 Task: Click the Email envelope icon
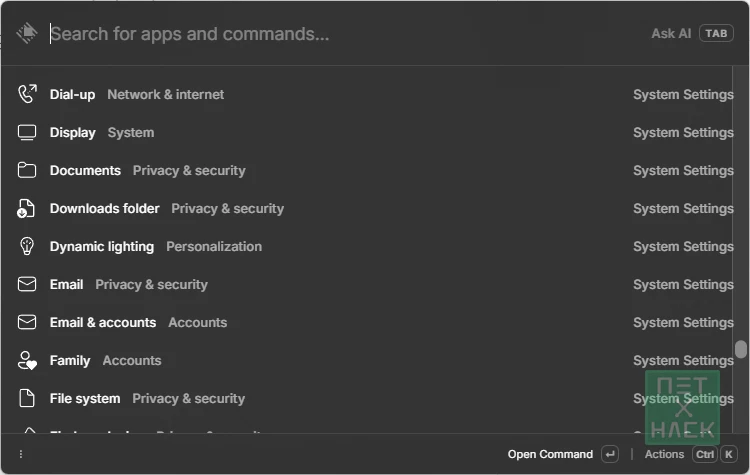coord(27,284)
